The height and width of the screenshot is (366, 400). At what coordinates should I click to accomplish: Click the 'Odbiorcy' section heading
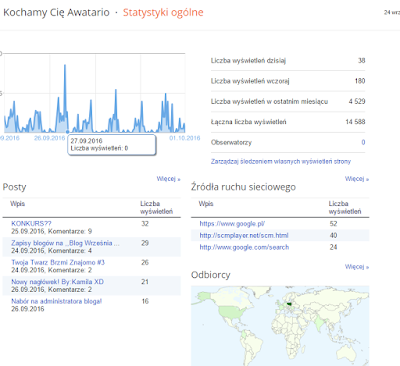(211, 275)
